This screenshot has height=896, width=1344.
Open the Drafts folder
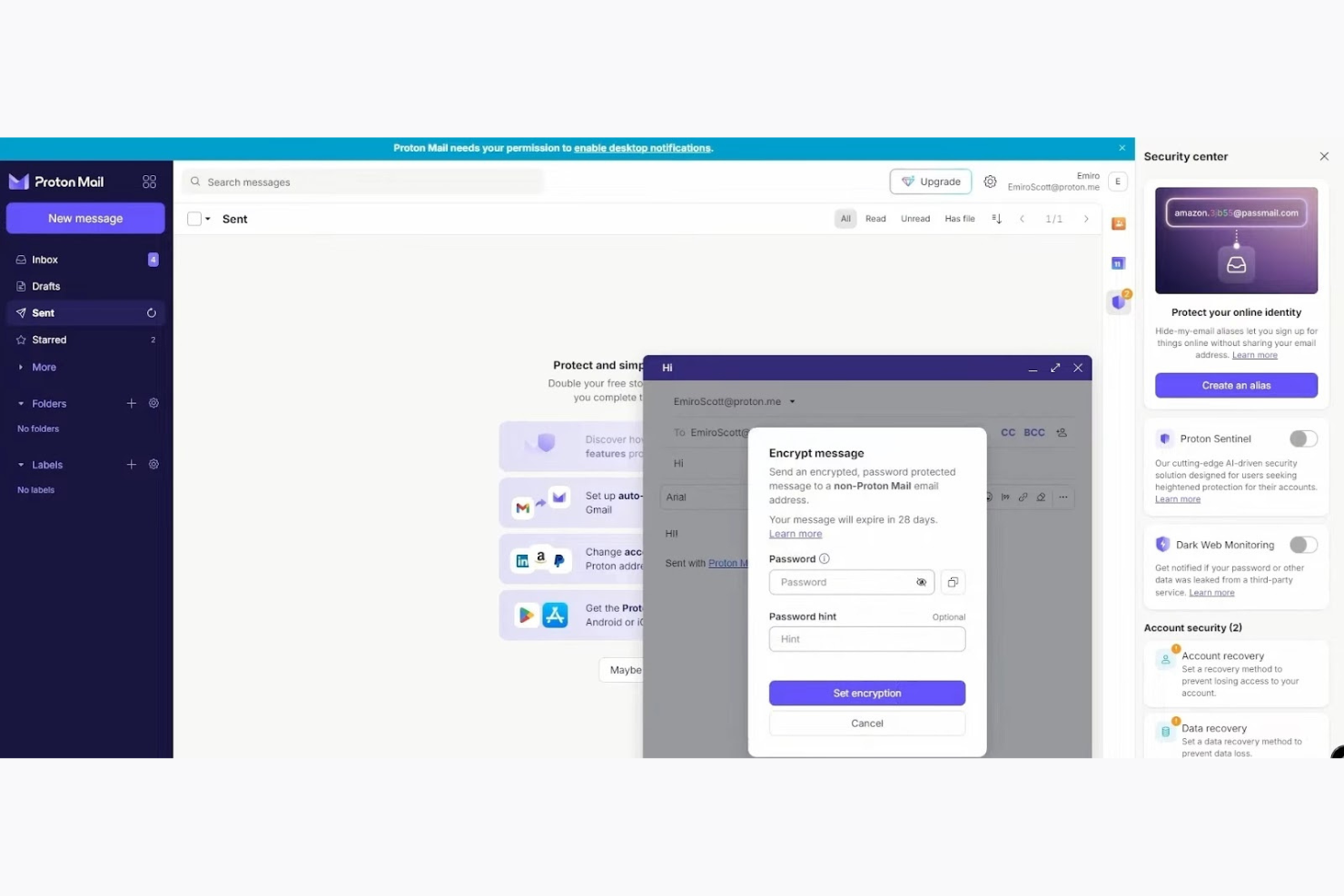(85, 286)
